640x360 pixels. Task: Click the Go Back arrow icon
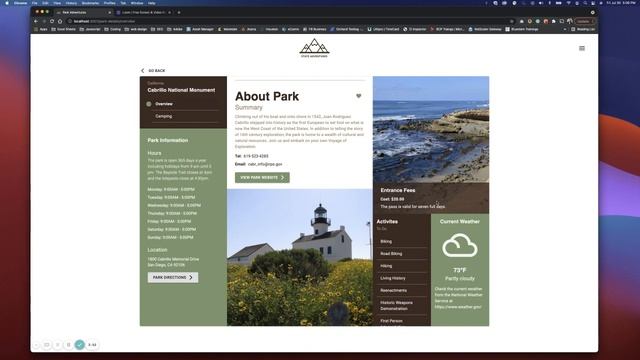(142, 71)
